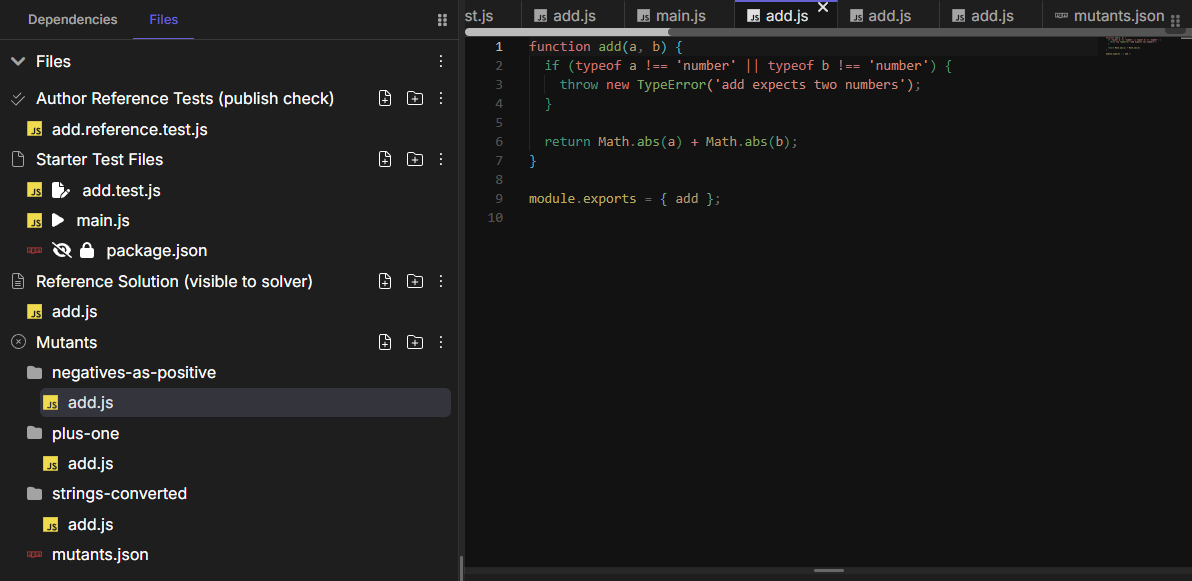Add new file to Reference Solution section

pyautogui.click(x=385, y=281)
